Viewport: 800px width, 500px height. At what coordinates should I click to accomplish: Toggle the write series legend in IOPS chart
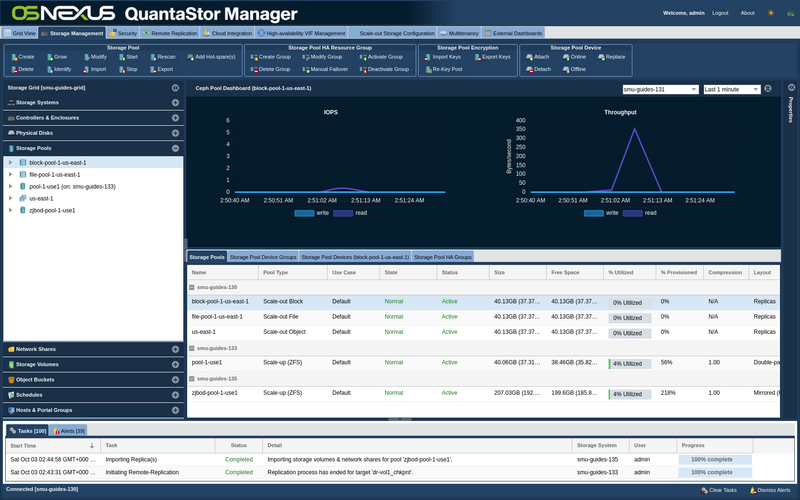312,213
